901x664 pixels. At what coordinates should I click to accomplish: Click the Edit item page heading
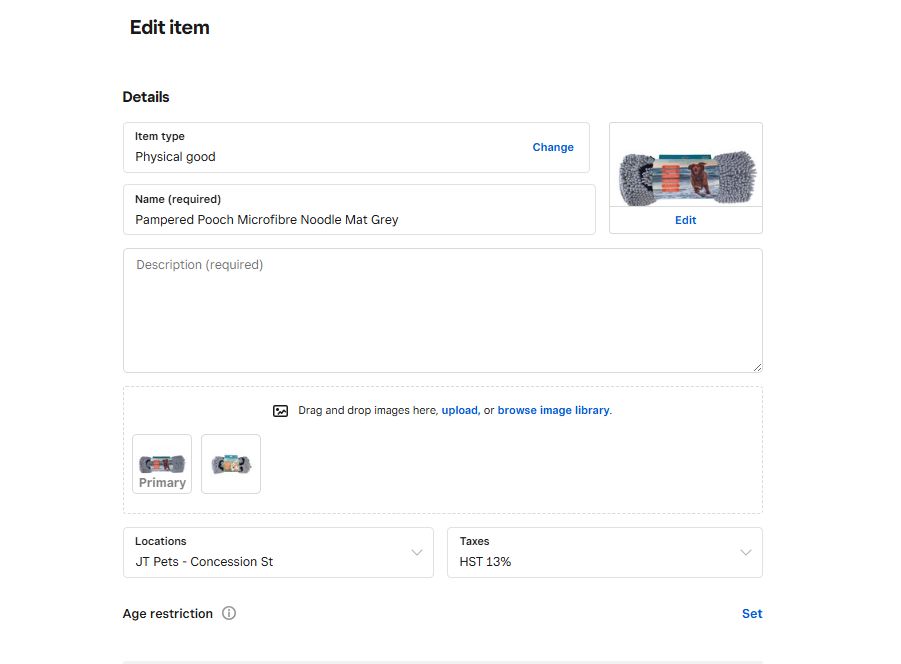coord(170,28)
